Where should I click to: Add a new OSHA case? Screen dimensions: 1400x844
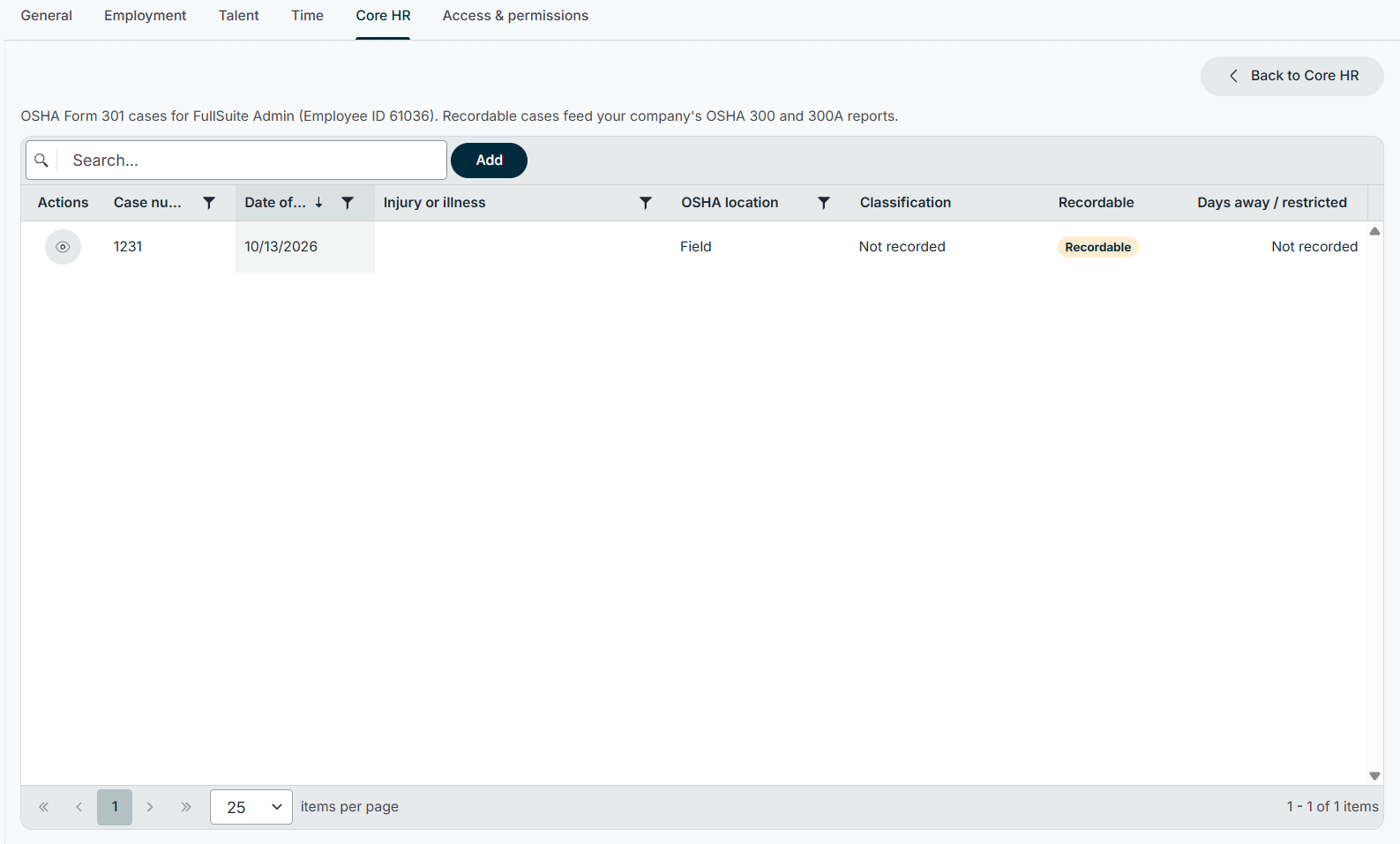[x=490, y=161]
